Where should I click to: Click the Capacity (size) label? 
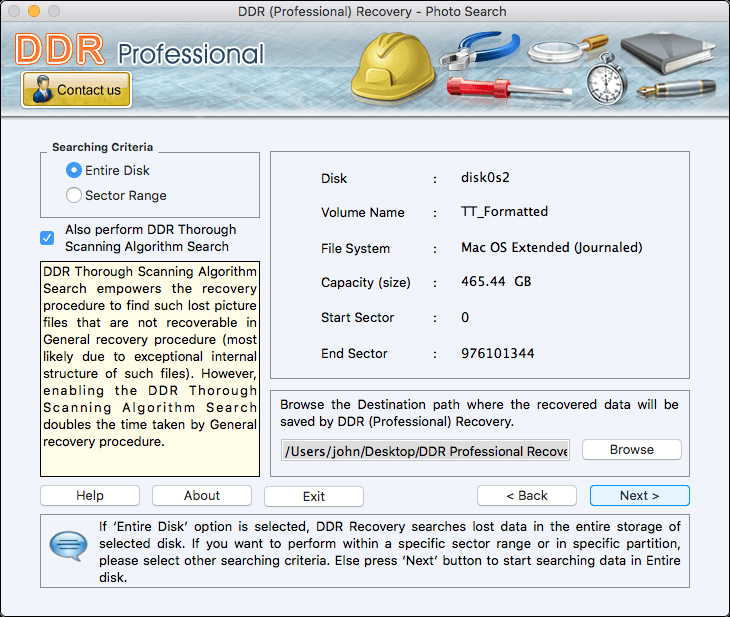(x=365, y=283)
